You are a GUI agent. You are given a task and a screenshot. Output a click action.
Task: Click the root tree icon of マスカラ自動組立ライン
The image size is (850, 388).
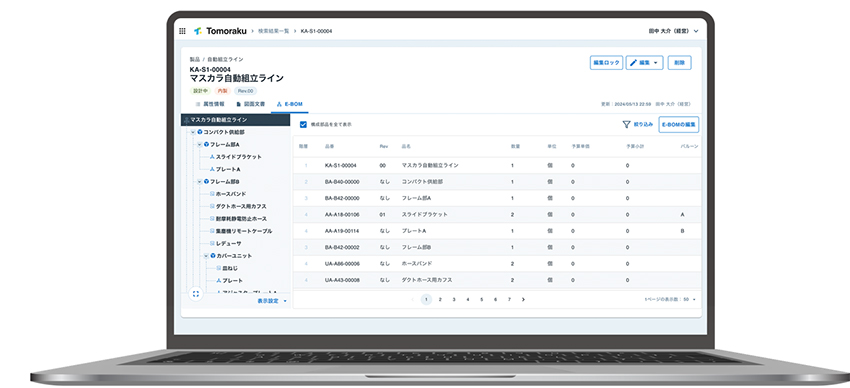pyautogui.click(x=186, y=120)
